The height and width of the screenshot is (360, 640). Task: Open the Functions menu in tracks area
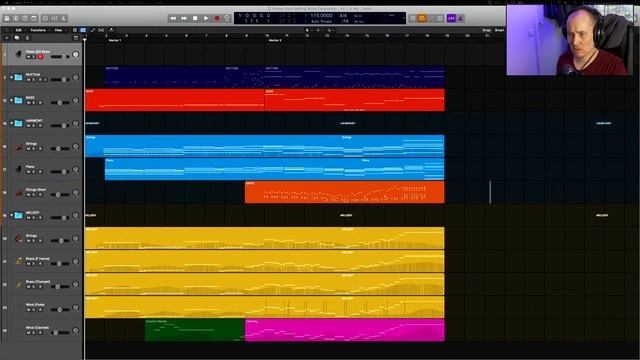pyautogui.click(x=38, y=30)
